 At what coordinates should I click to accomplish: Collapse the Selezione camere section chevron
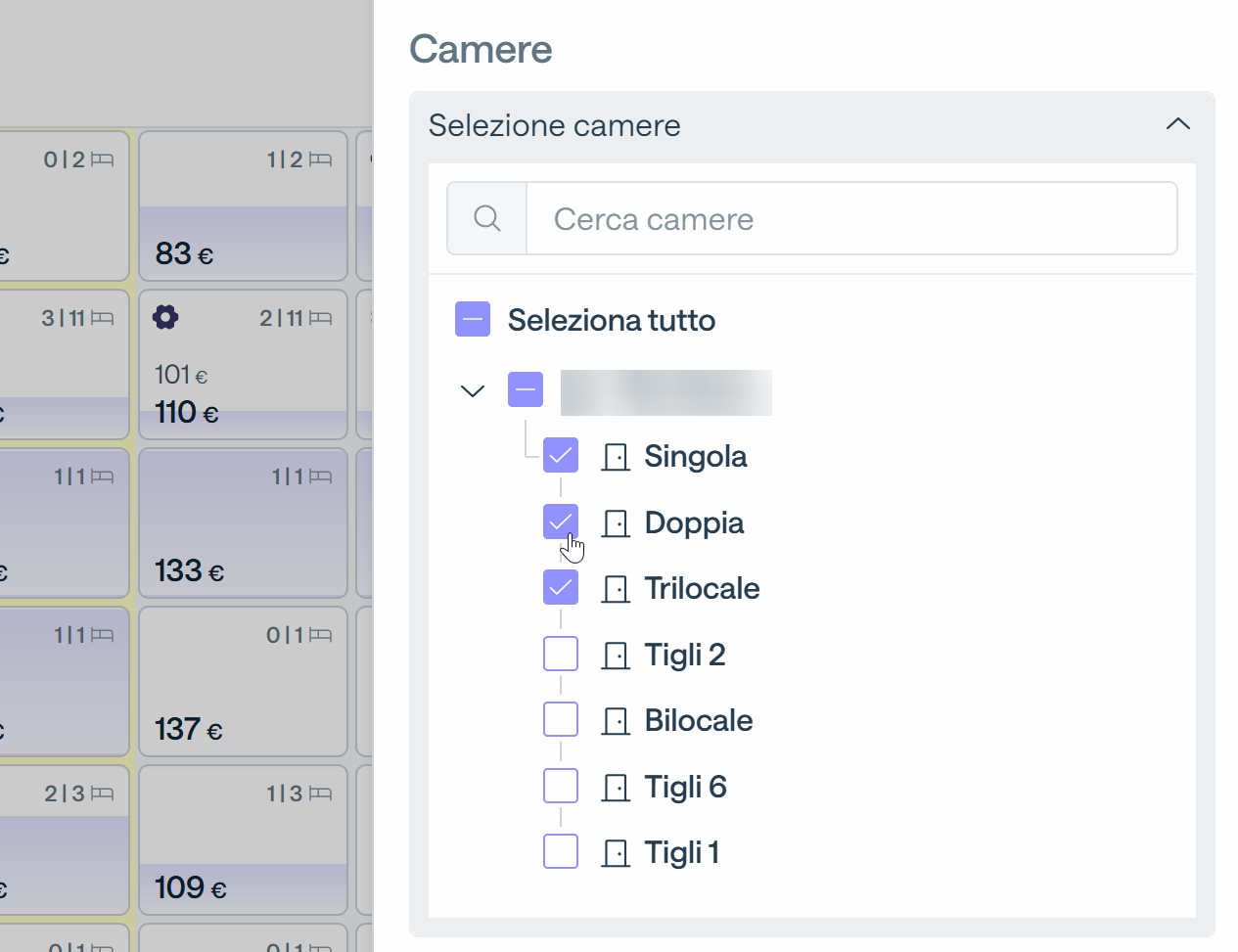(x=1178, y=124)
